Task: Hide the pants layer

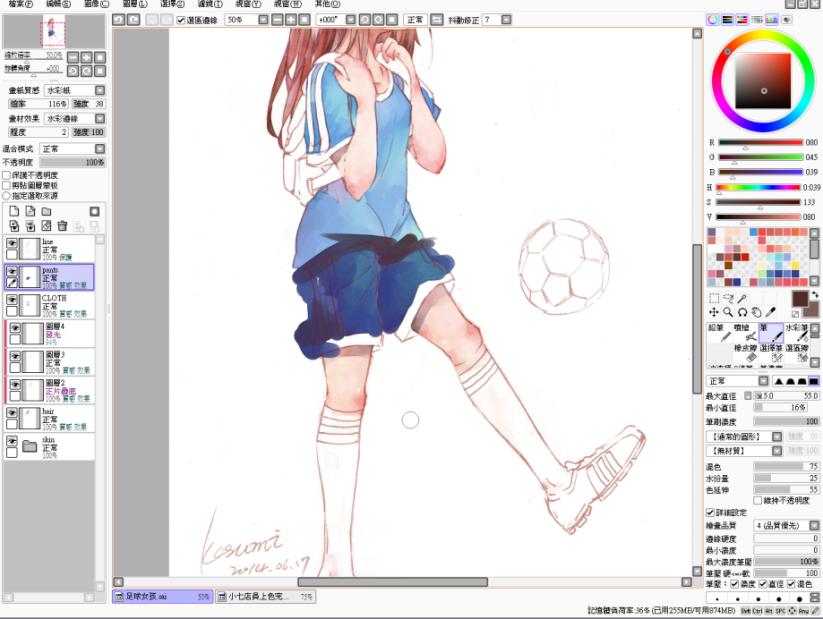Action: click(12, 271)
